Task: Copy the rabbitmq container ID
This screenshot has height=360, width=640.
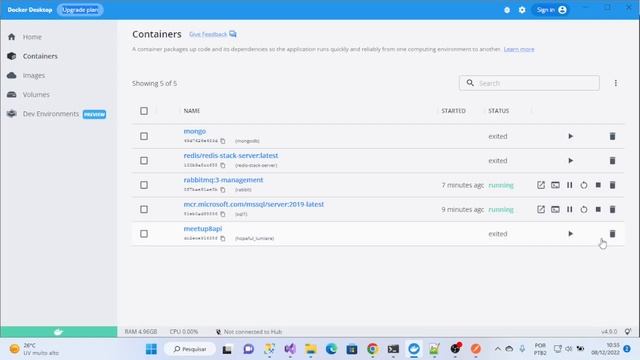Action: pyautogui.click(x=222, y=190)
